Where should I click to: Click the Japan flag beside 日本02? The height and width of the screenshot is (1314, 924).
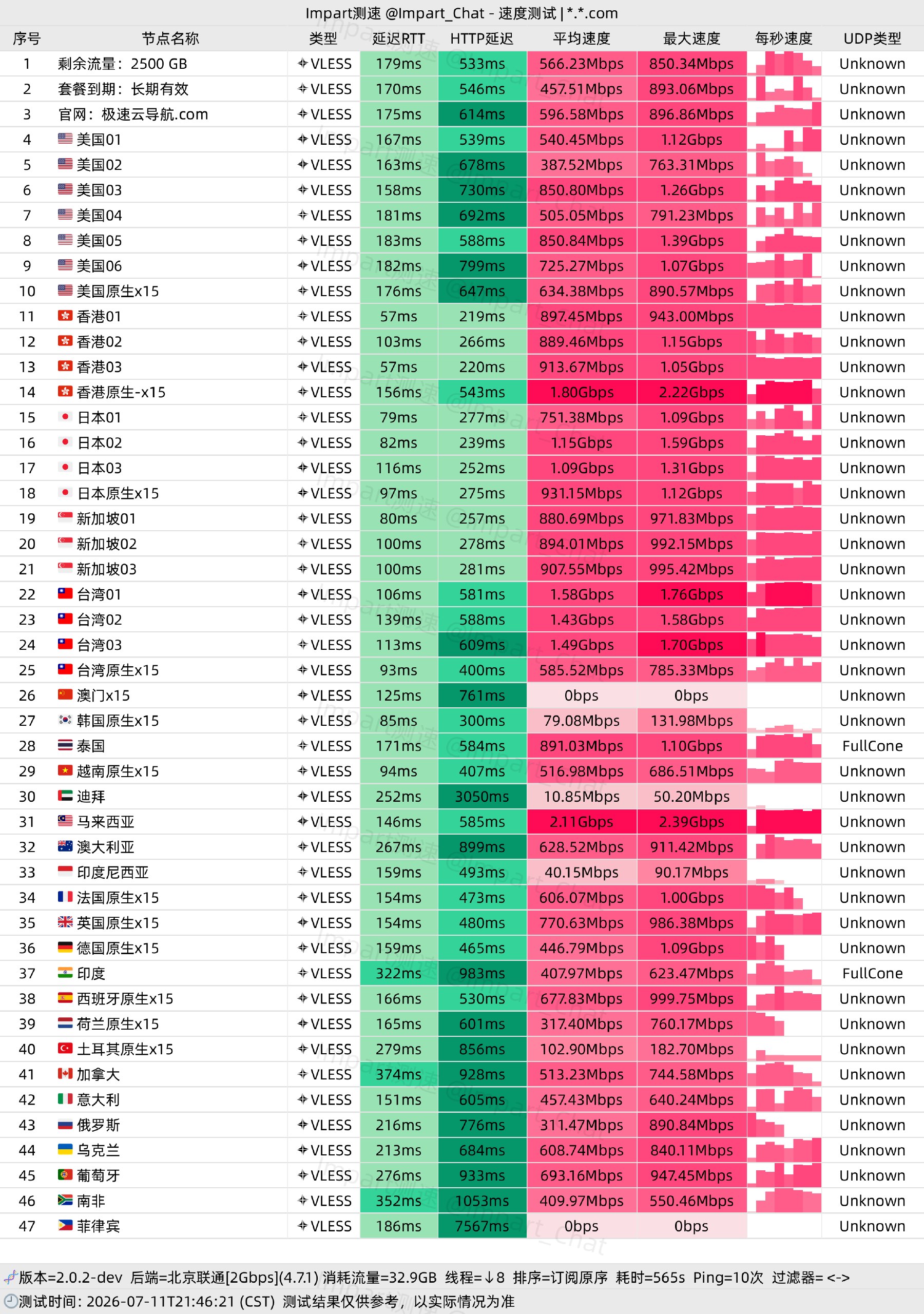[65, 442]
